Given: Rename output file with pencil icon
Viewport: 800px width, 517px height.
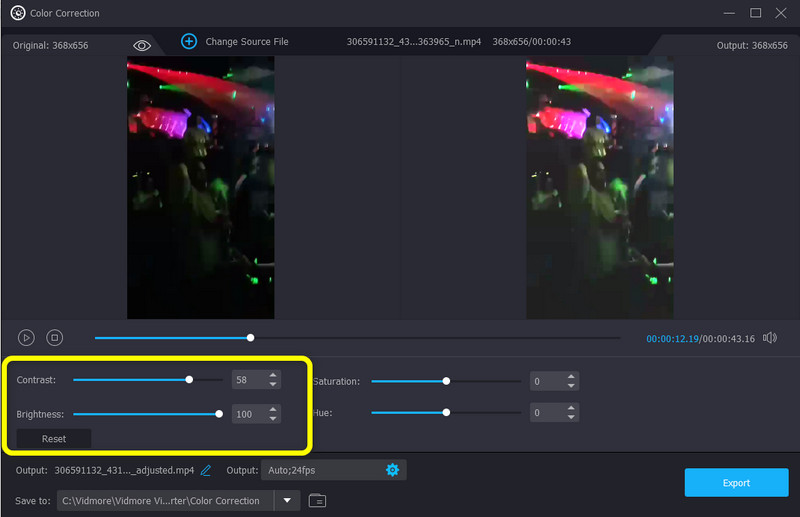Looking at the screenshot, I should click(206, 470).
